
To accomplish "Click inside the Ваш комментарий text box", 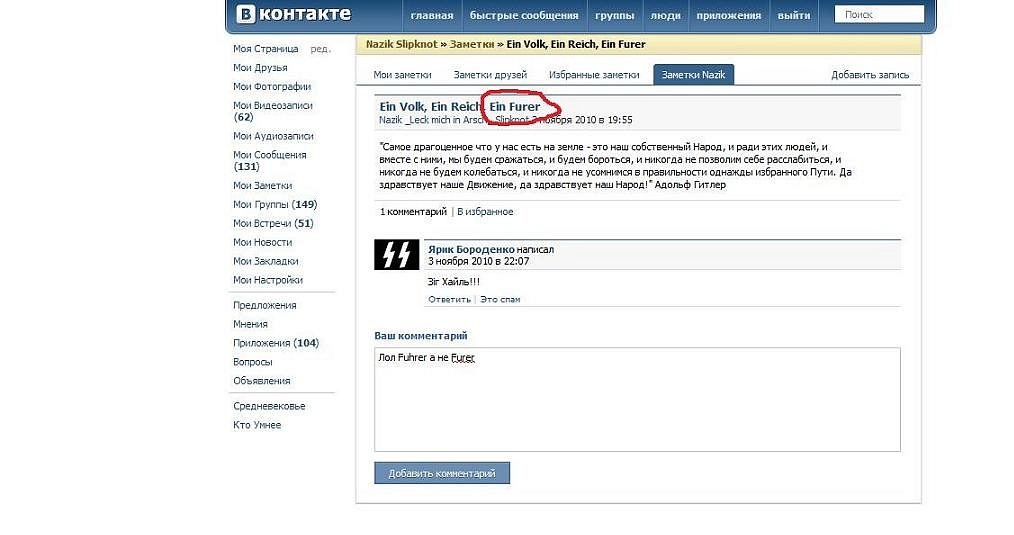I will point(637,400).
